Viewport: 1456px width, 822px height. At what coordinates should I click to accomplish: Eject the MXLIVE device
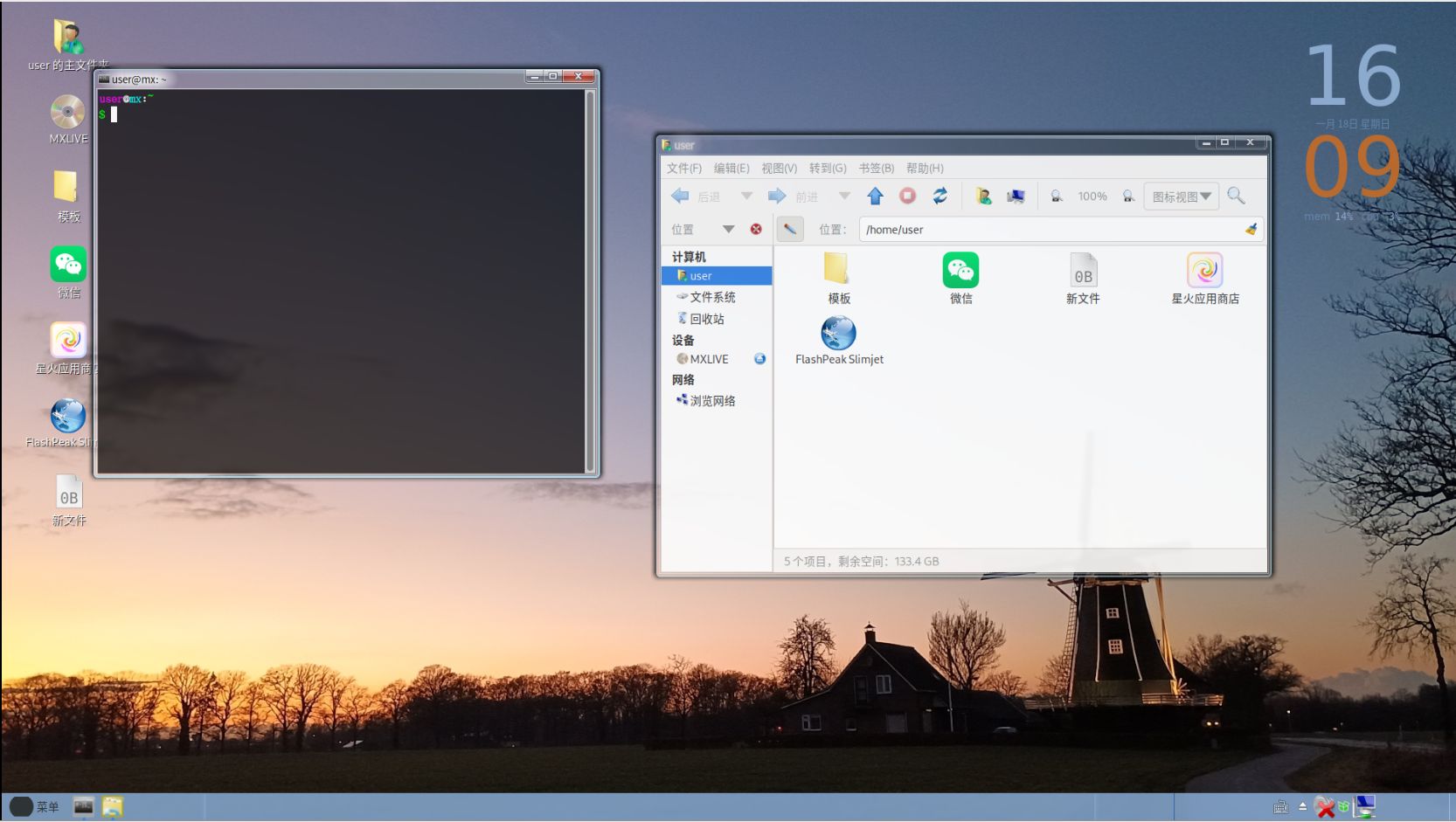[x=759, y=359]
